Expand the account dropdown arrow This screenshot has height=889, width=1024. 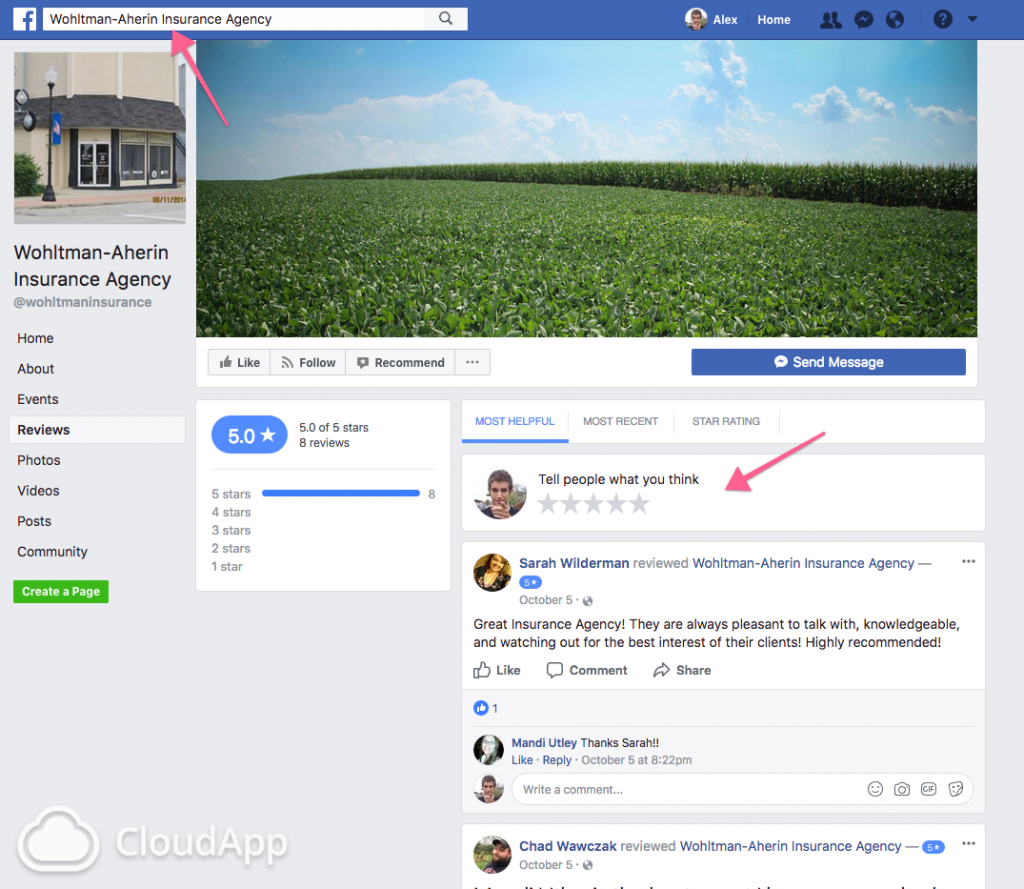click(972, 20)
